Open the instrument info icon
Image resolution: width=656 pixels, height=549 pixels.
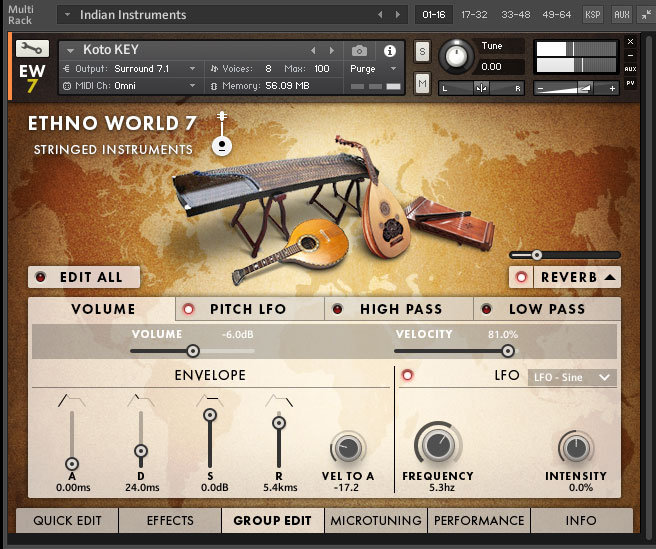tap(390, 51)
